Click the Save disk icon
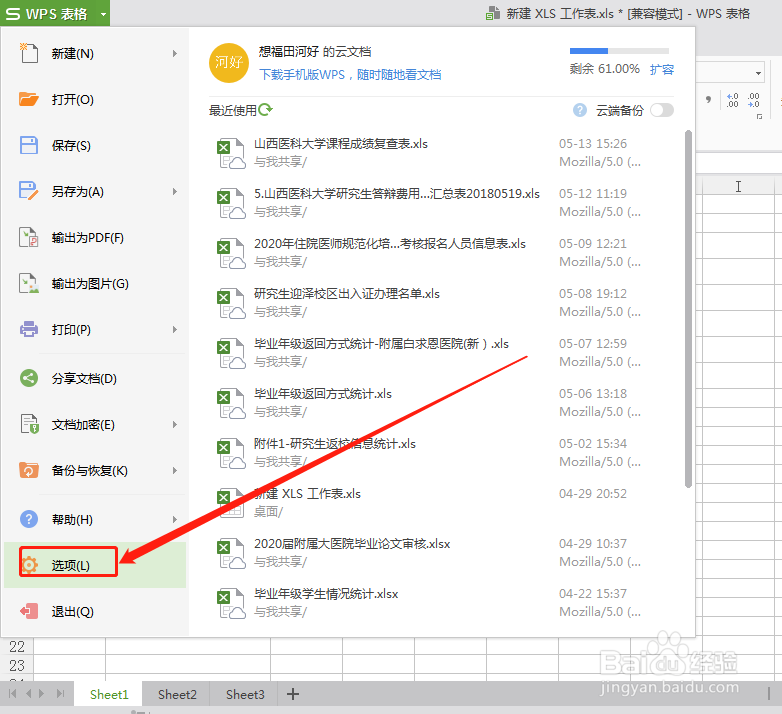The width and height of the screenshot is (782, 714). [28, 145]
